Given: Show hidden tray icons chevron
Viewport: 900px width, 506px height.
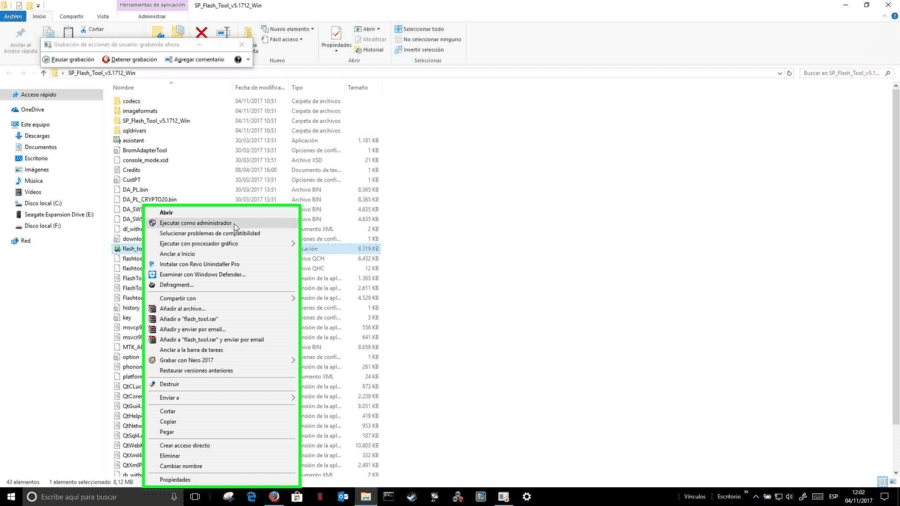Looking at the screenshot, I should 755,497.
